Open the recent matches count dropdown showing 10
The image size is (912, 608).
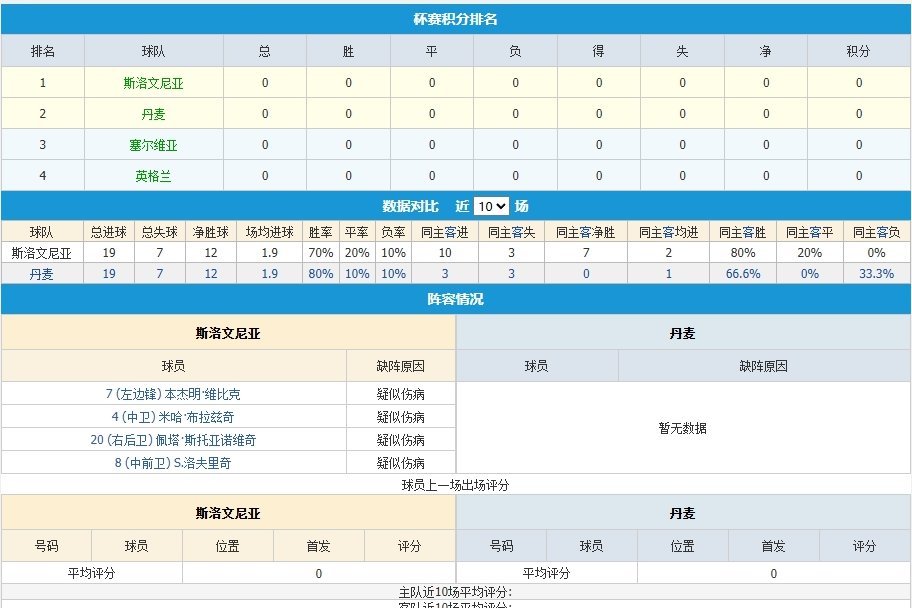tap(491, 206)
